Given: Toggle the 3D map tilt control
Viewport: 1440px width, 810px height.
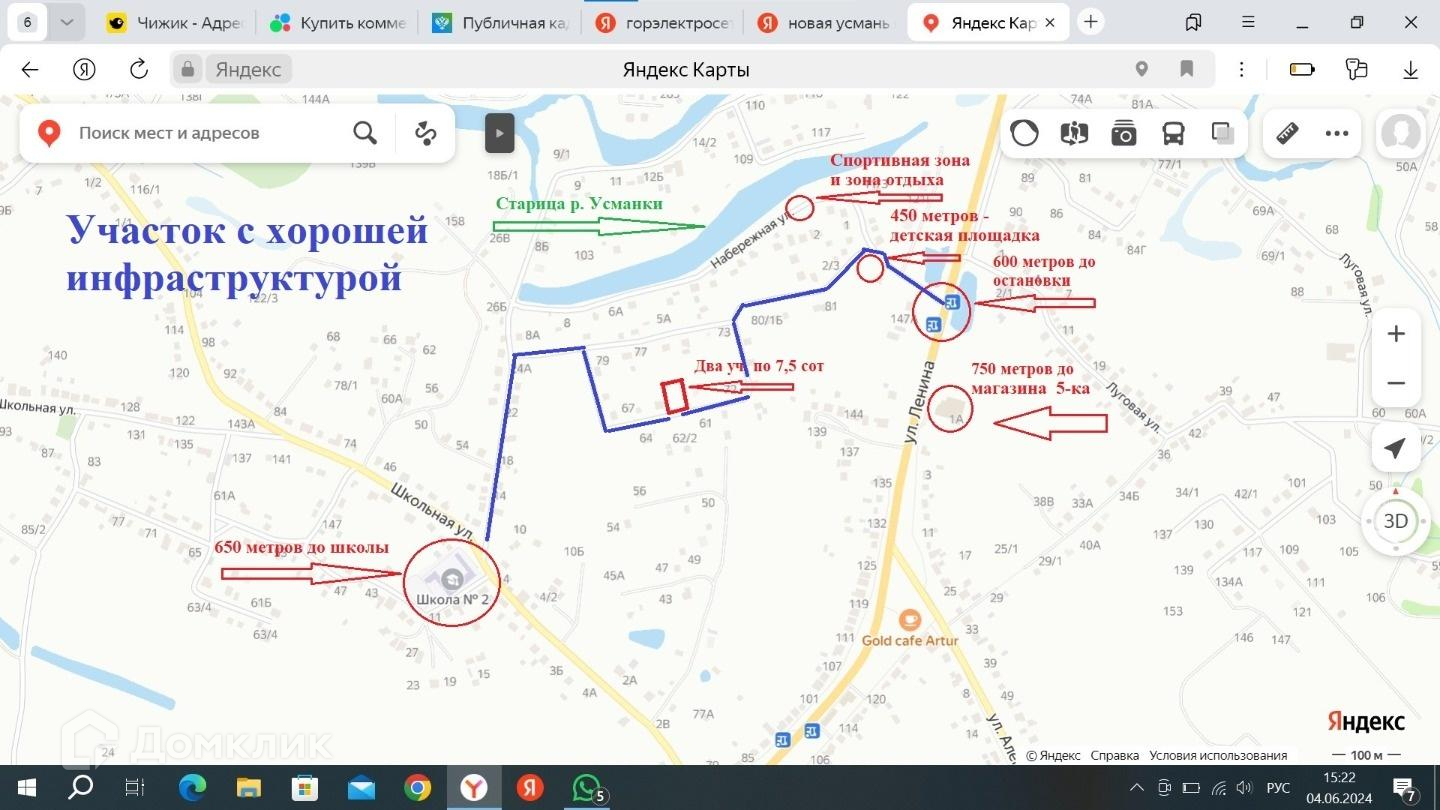Looking at the screenshot, I should [x=1396, y=521].
